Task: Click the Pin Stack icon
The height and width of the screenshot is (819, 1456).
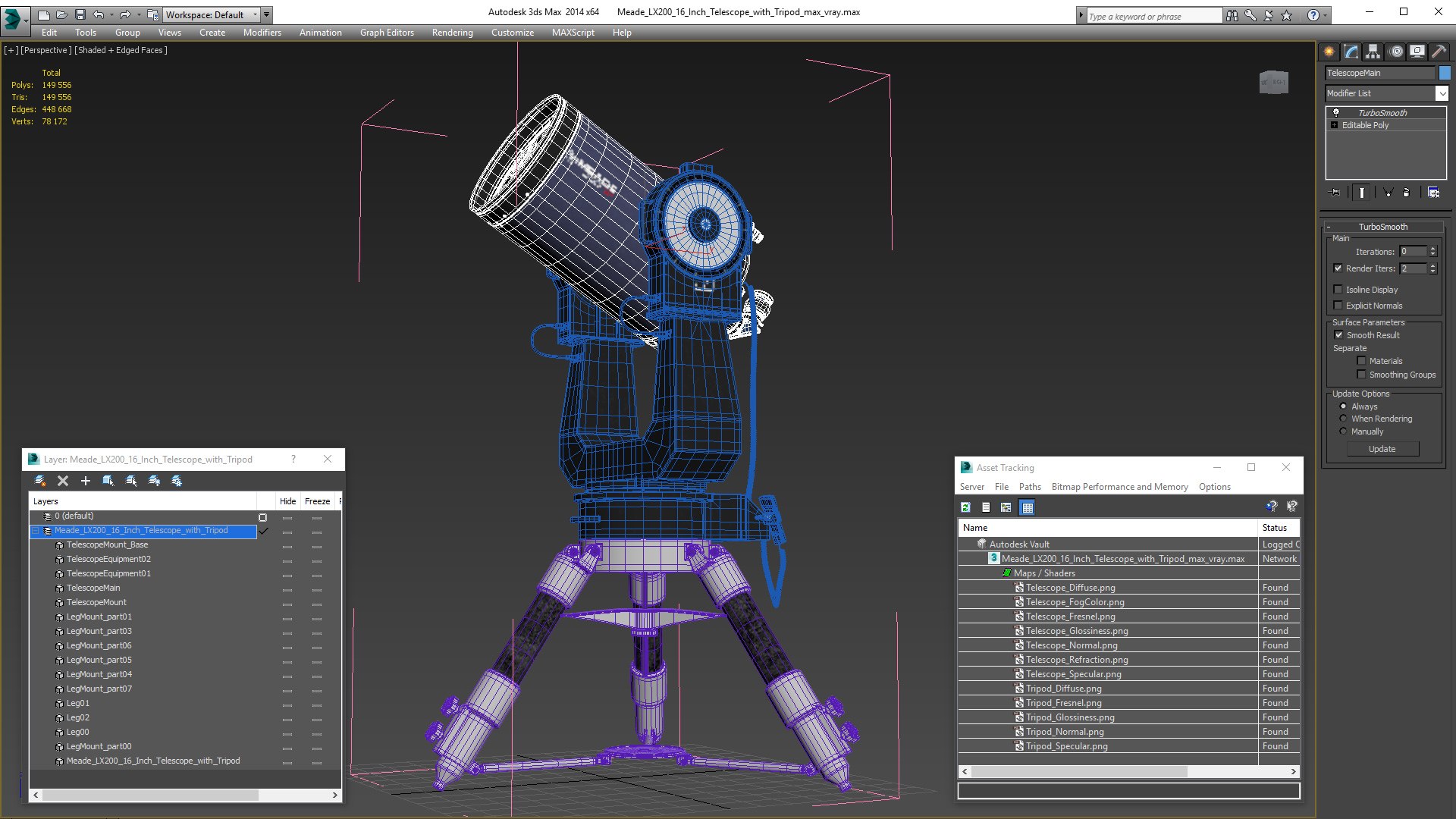Action: coord(1335,193)
